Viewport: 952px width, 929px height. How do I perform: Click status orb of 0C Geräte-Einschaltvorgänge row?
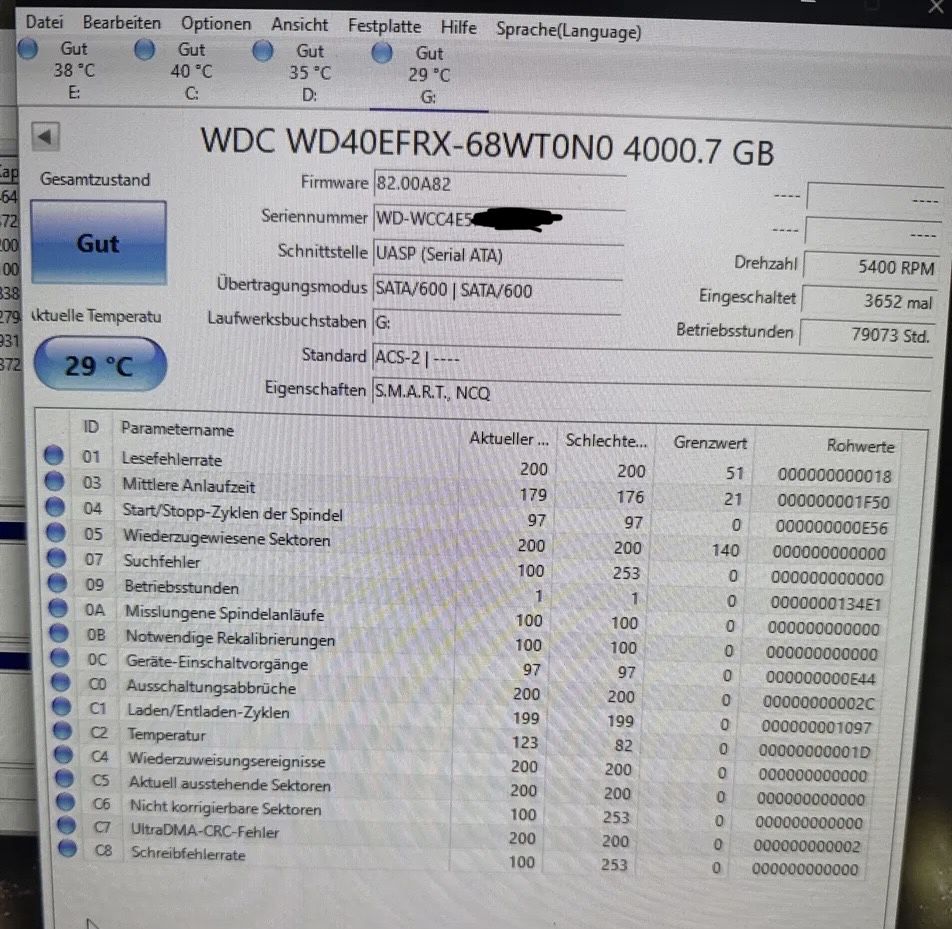tap(60, 657)
